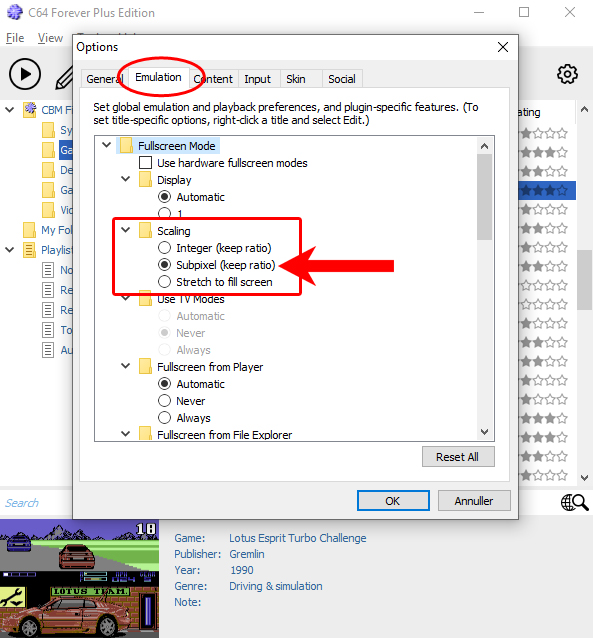Choose Never under Fullscreen from Player
Image resolution: width=593 pixels, height=638 pixels.
164,401
